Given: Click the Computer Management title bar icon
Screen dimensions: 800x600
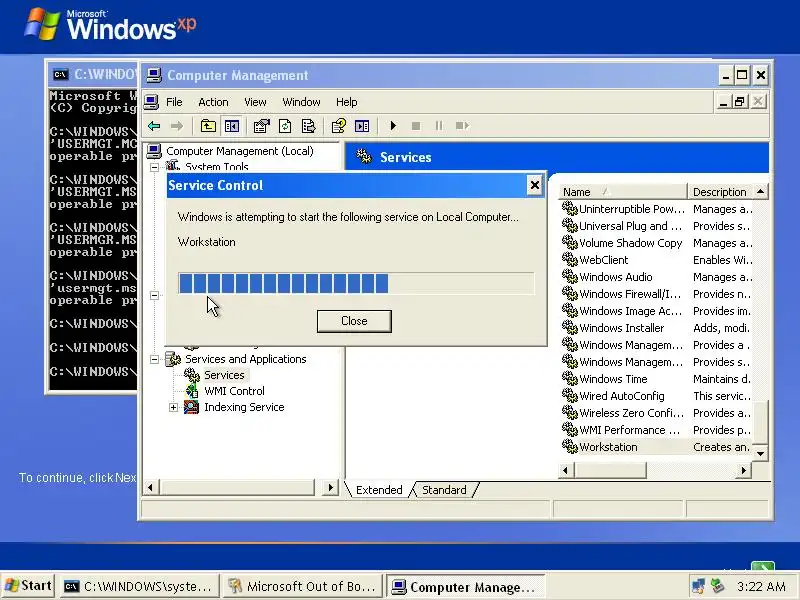Looking at the screenshot, I should pos(154,75).
